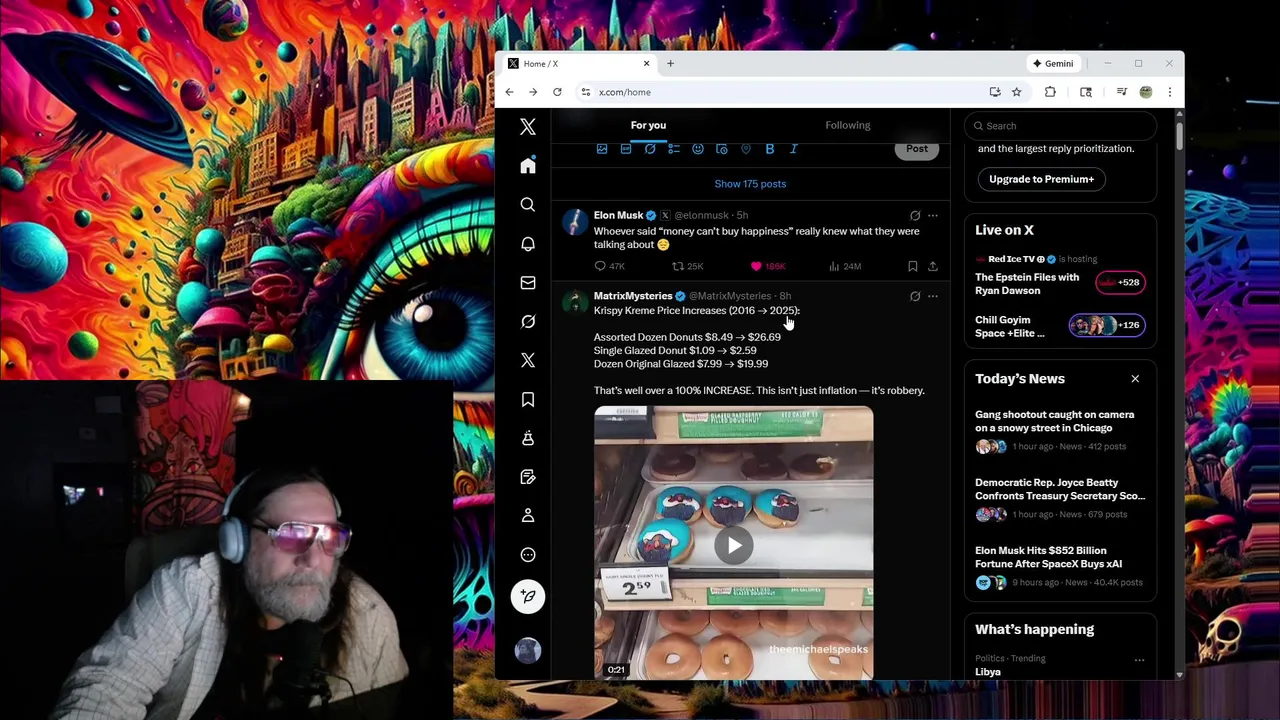
Task: Open Messages envelope icon
Action: coord(528,283)
